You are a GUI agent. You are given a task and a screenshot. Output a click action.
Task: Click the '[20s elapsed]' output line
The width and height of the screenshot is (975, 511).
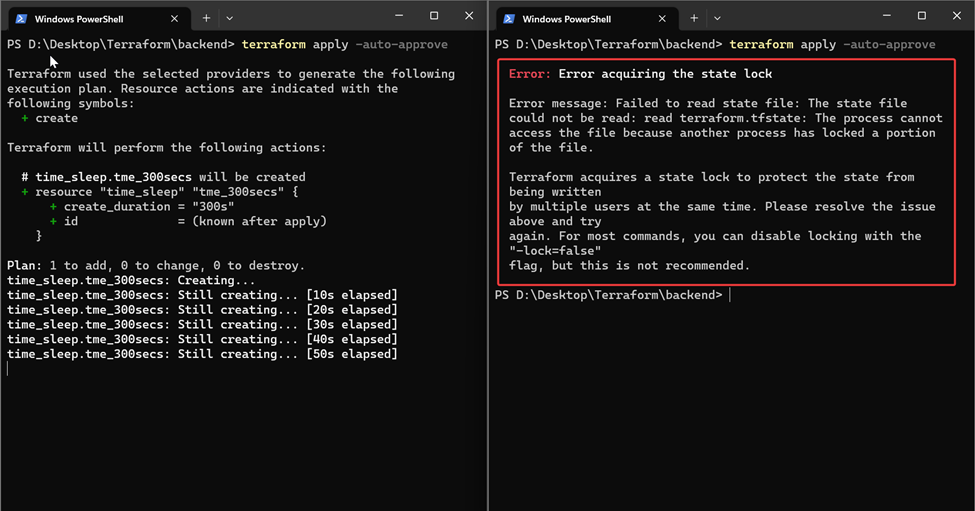[202, 310]
